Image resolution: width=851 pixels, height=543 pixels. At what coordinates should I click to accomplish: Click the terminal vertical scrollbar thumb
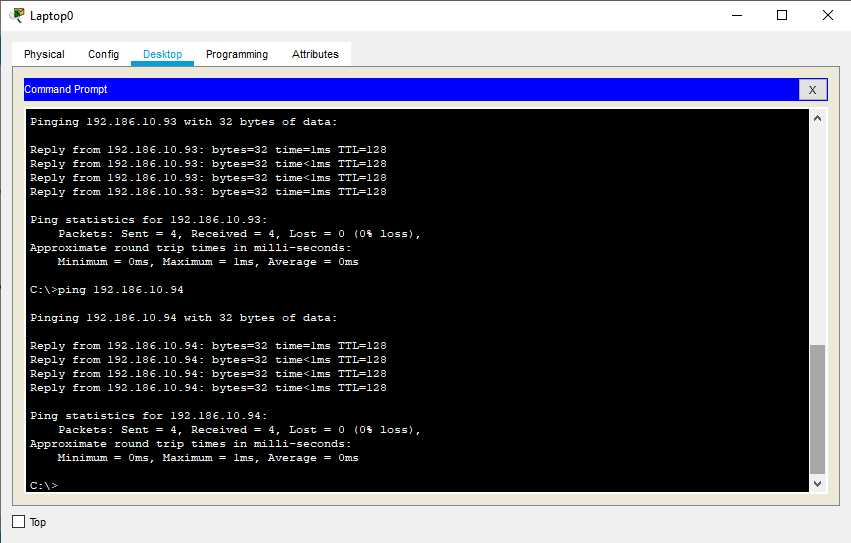(817, 409)
